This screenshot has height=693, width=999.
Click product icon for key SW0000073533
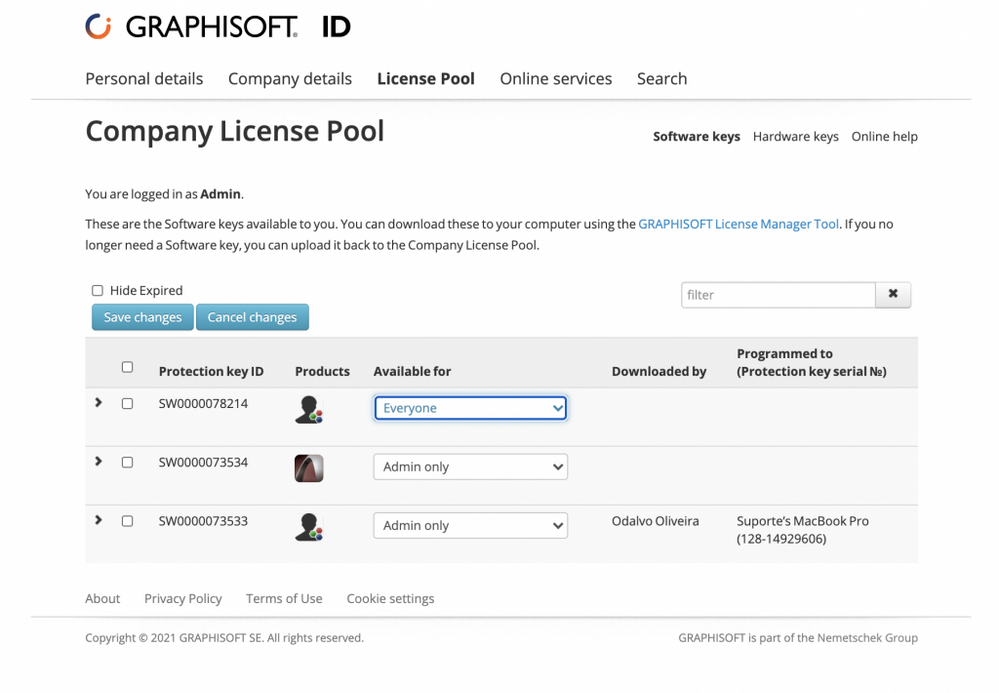click(309, 527)
